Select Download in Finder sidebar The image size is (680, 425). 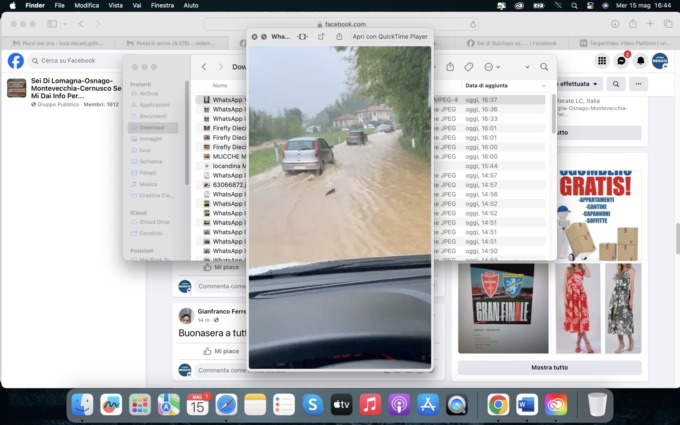pos(152,128)
